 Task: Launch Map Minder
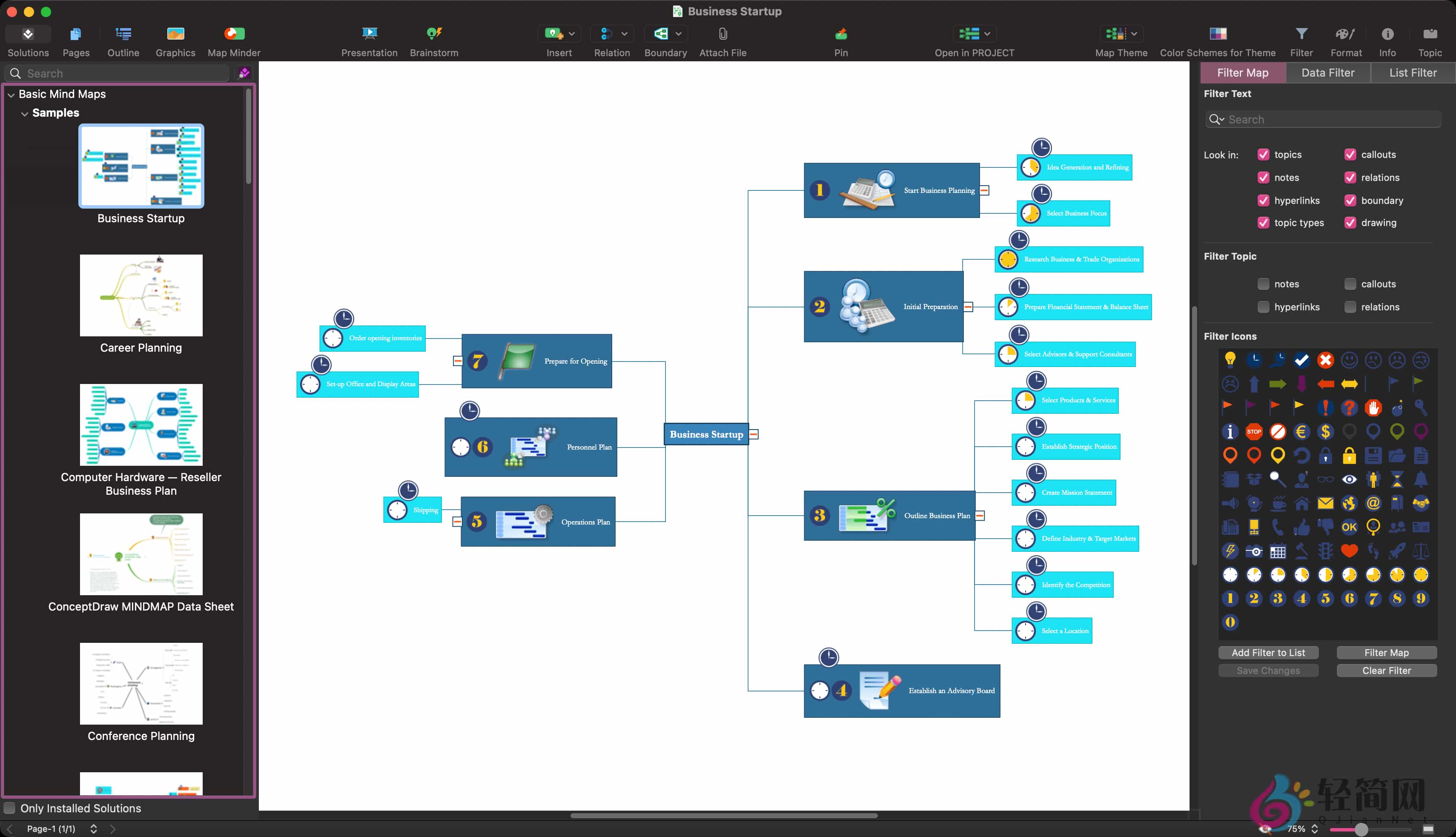coord(233,40)
